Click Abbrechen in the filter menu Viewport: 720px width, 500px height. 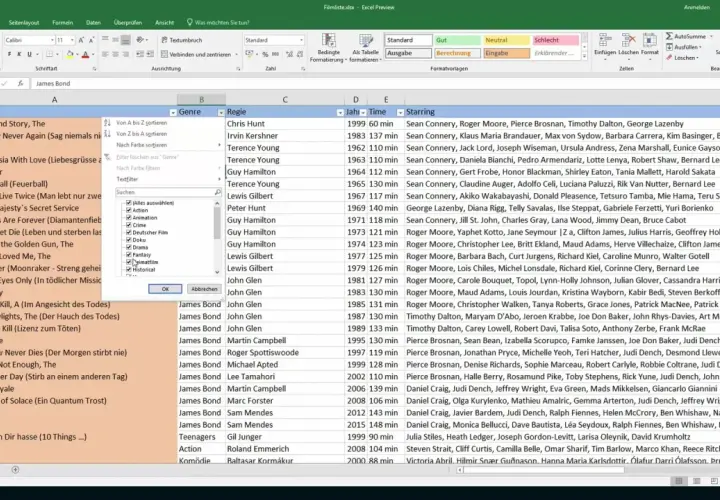tap(204, 289)
